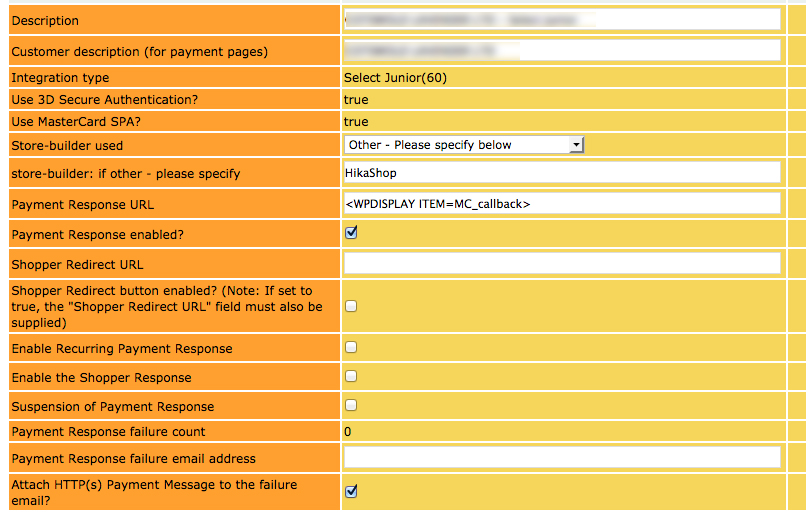Click the Select Junior(60) value text
Viewport: 806px width, 519px height.
click(x=395, y=78)
